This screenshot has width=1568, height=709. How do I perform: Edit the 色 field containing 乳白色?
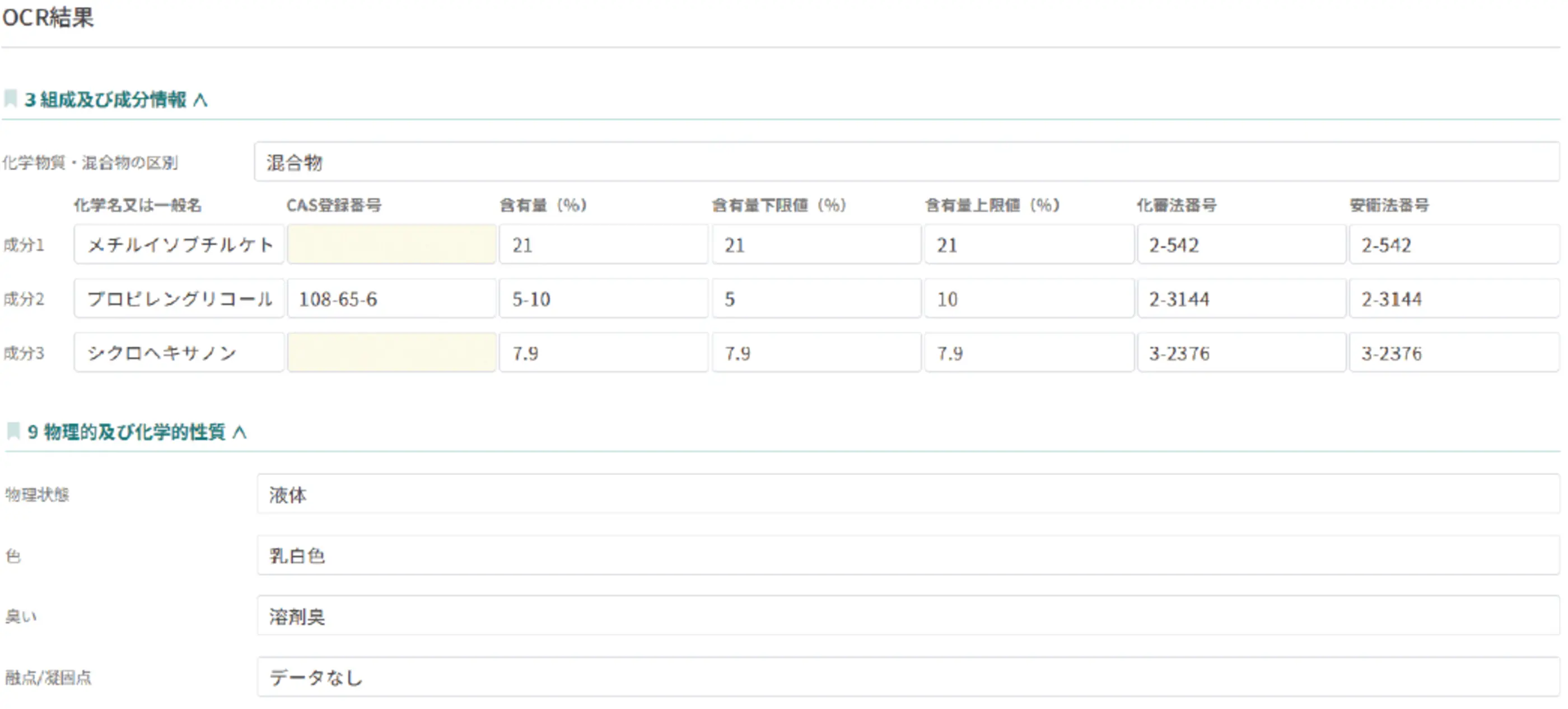click(907, 555)
